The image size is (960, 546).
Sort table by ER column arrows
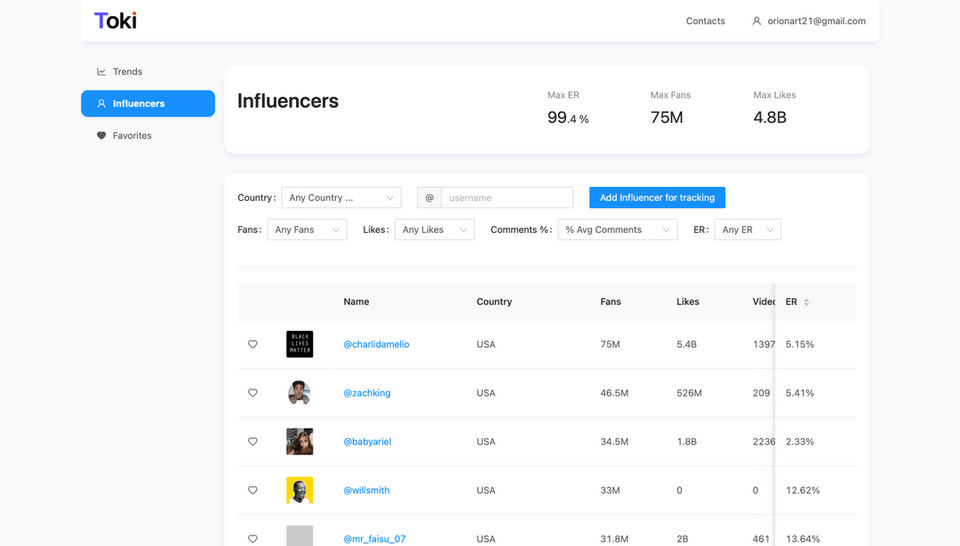pos(806,302)
